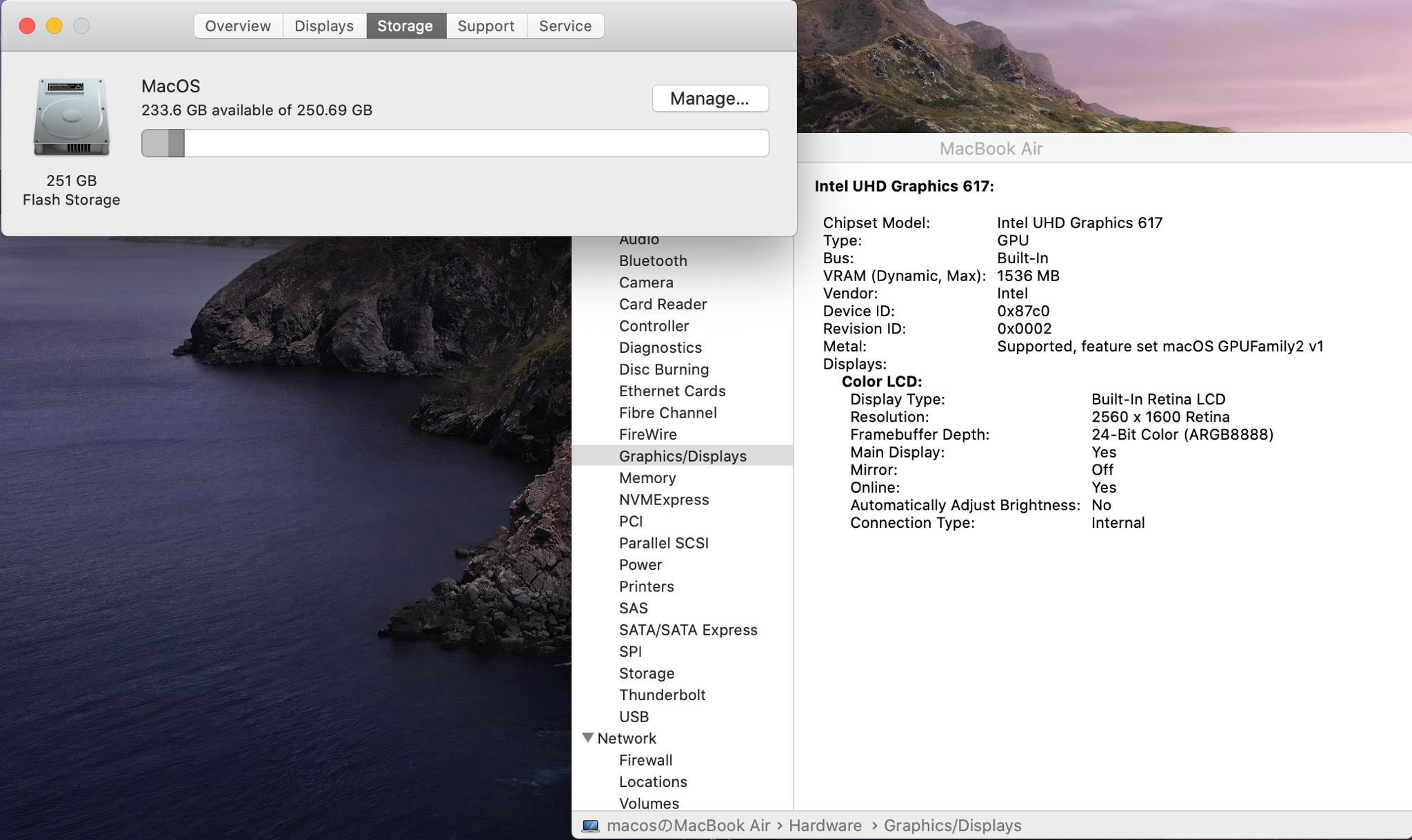Screen dimensions: 1412x840
Task: Select Power in the sidebar list
Action: coord(641,565)
